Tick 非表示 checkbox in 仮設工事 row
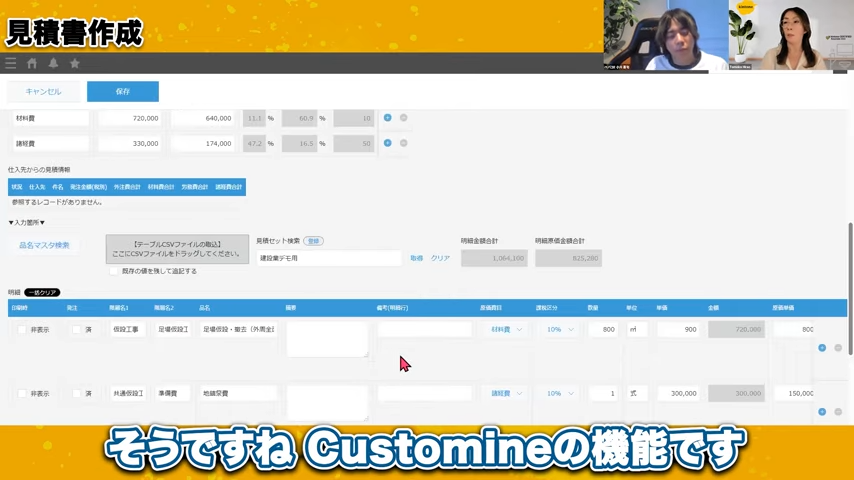The width and height of the screenshot is (854, 480). [22, 330]
